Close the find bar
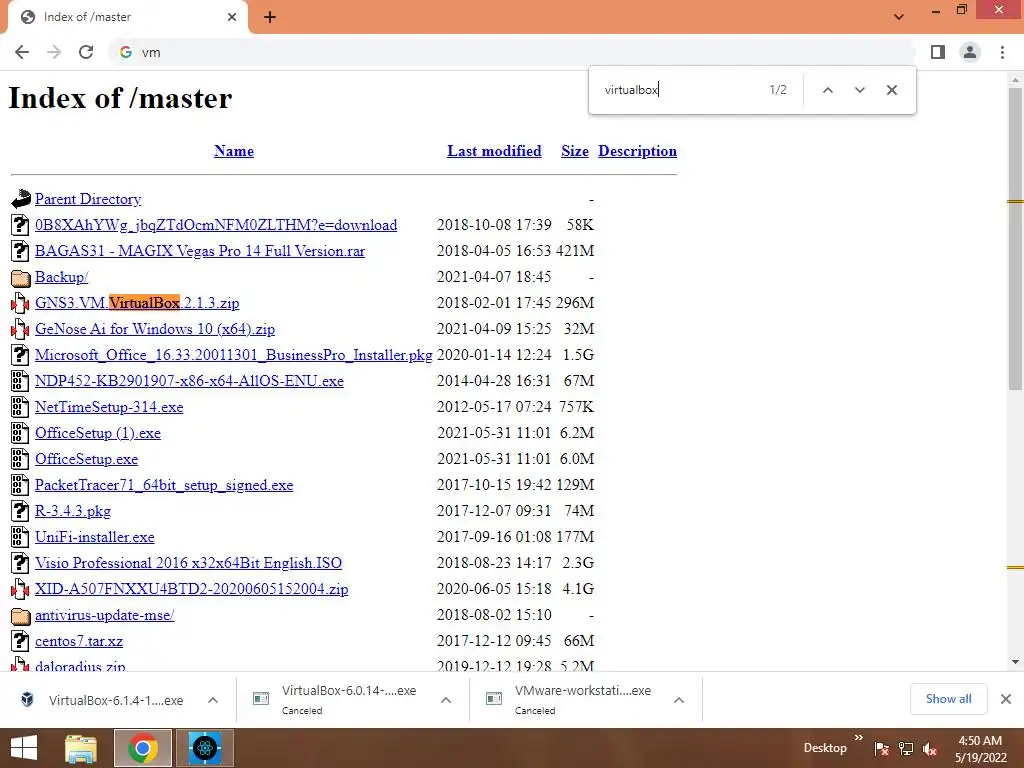 (891, 90)
